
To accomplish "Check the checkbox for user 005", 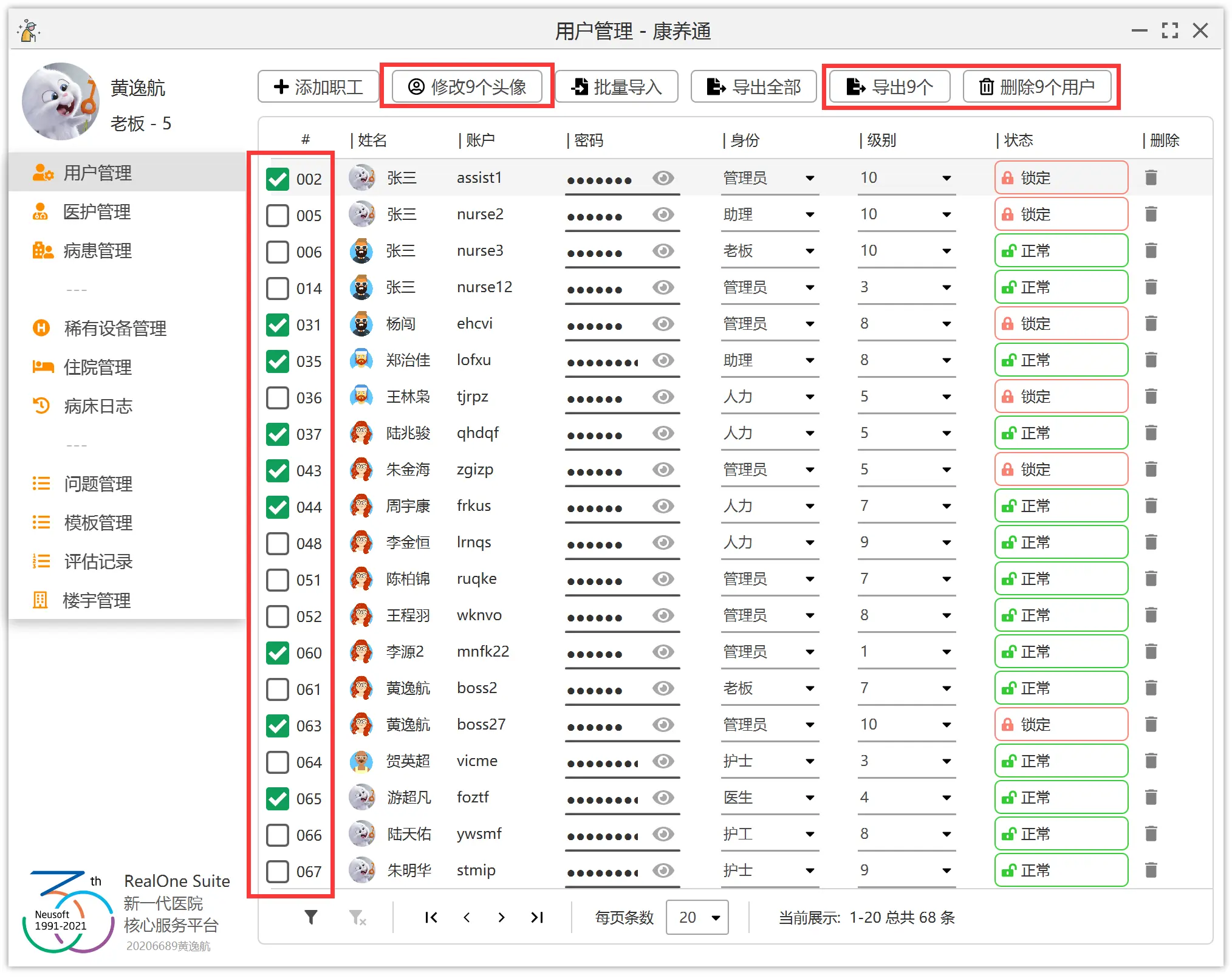I will (278, 216).
